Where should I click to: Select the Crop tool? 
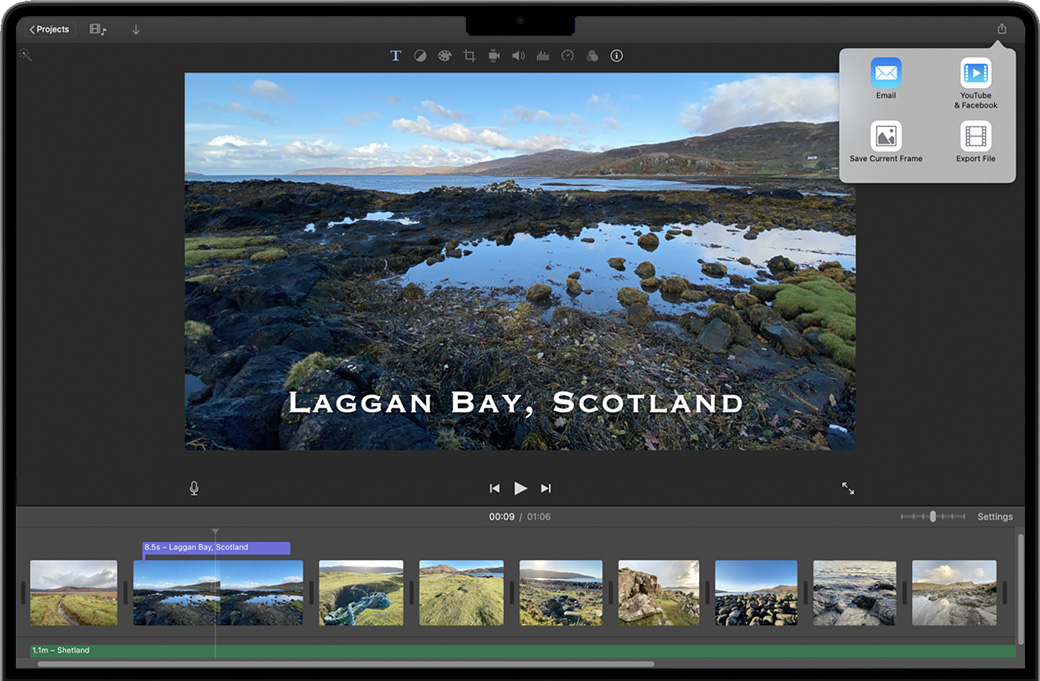(x=469, y=56)
